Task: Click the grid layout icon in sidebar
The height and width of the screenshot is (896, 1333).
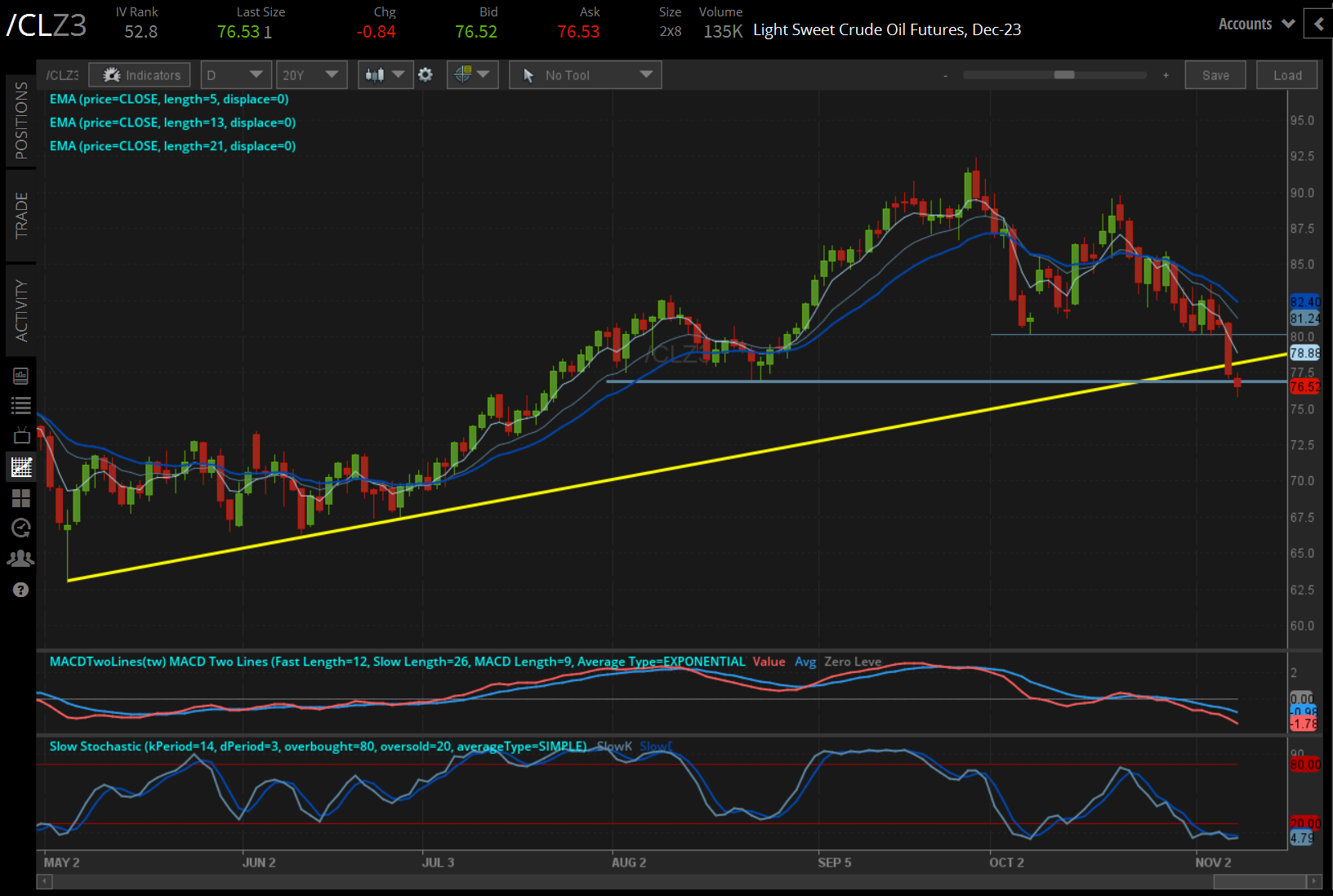Action: click(x=21, y=498)
